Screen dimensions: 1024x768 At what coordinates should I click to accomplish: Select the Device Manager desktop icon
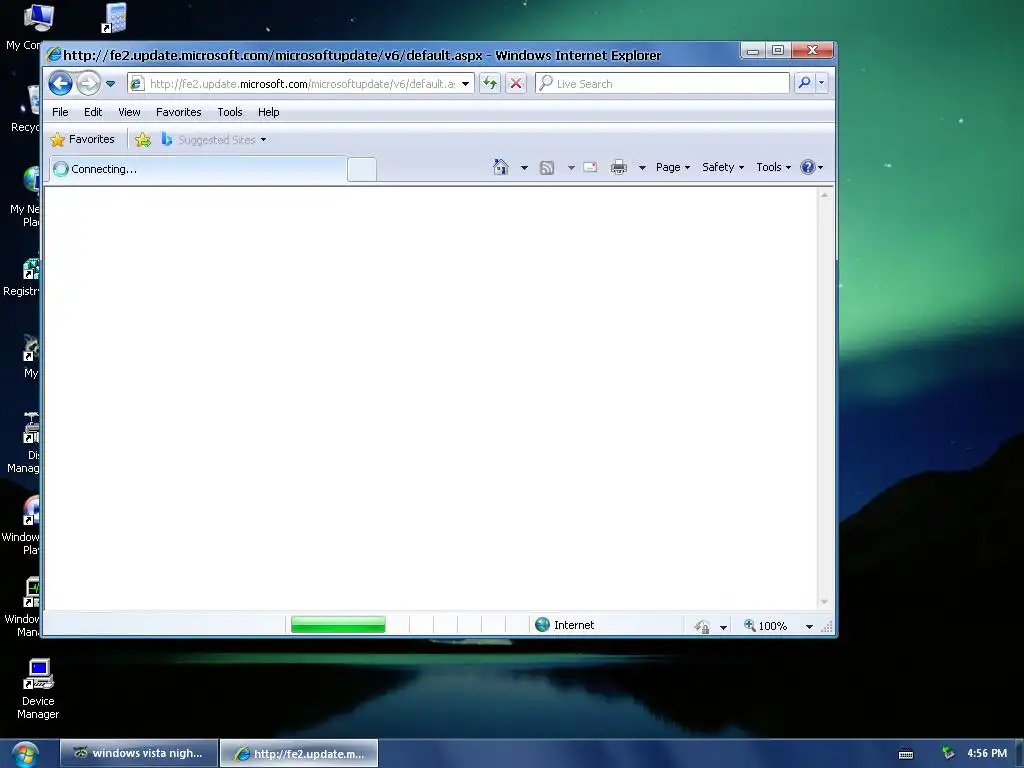coord(38,689)
